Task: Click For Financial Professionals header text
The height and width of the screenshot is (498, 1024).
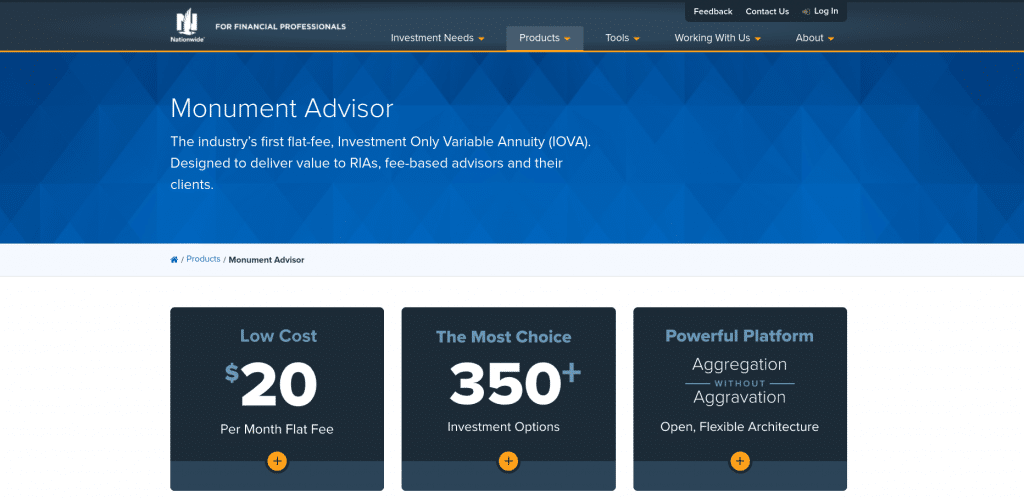Action: 281,27
